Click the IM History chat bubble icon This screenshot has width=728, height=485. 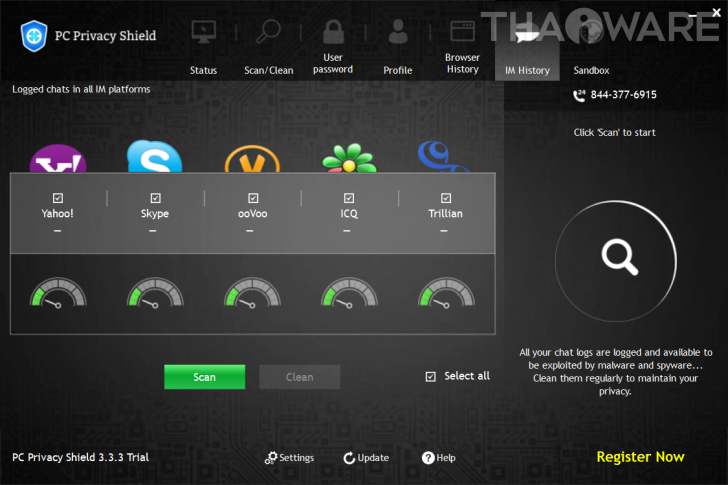[x=527, y=35]
